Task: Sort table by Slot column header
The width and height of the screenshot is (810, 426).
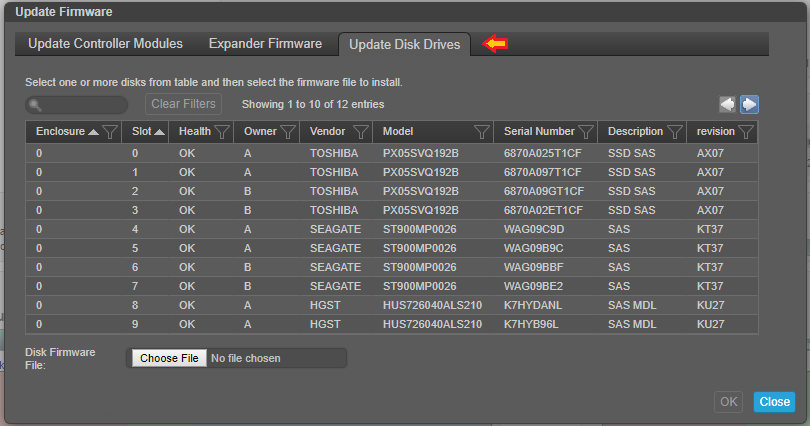Action: [148, 132]
